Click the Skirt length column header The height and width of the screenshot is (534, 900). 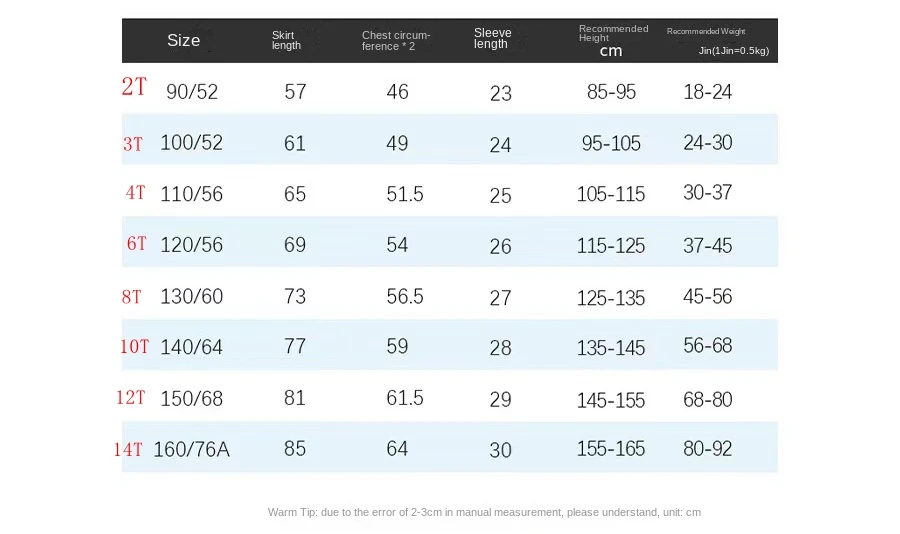coord(286,40)
